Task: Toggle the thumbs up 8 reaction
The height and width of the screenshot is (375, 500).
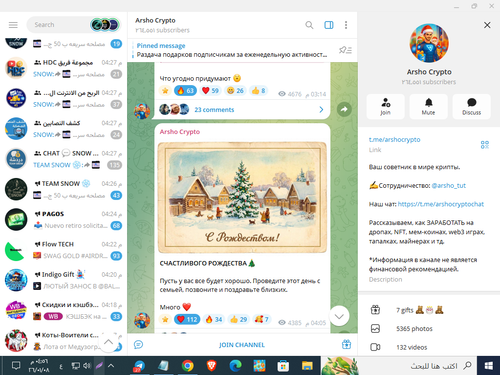Action: tap(259, 91)
